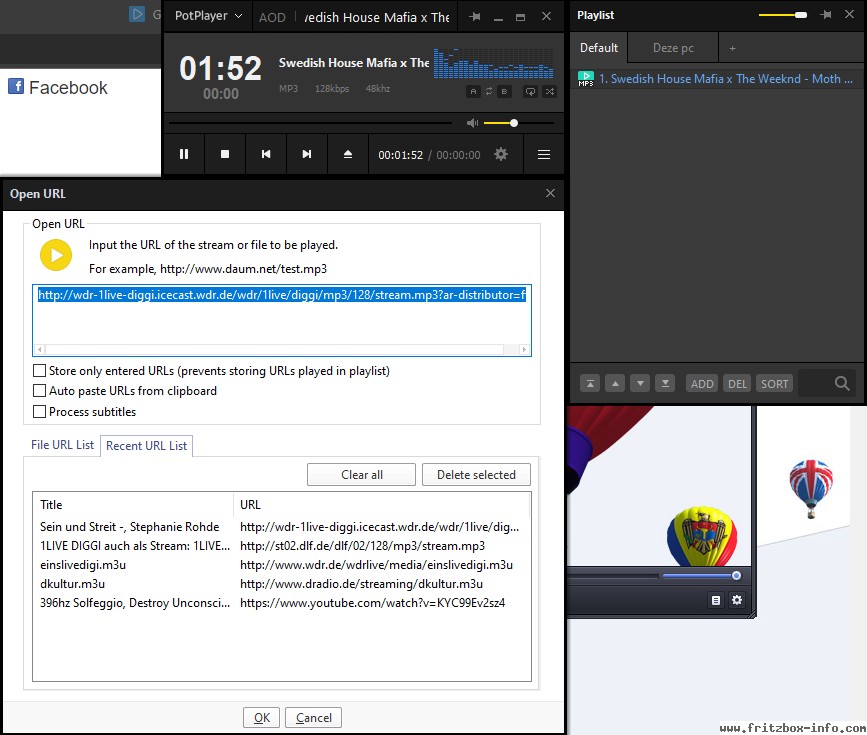Select the Sein und Streit recent URL
This screenshot has width=867, height=735.
(x=282, y=527)
